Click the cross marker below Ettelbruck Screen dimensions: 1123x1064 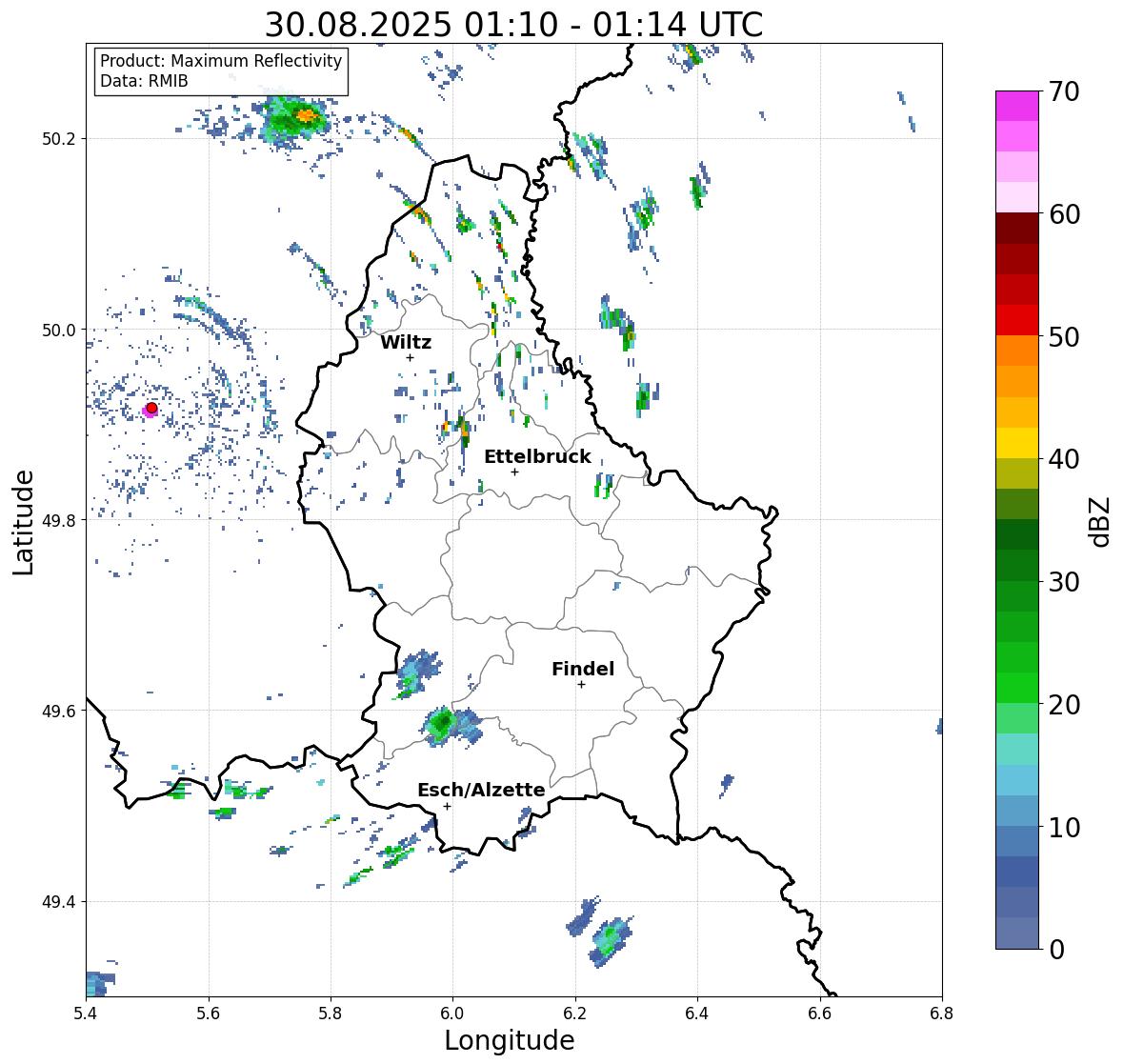pyautogui.click(x=514, y=472)
